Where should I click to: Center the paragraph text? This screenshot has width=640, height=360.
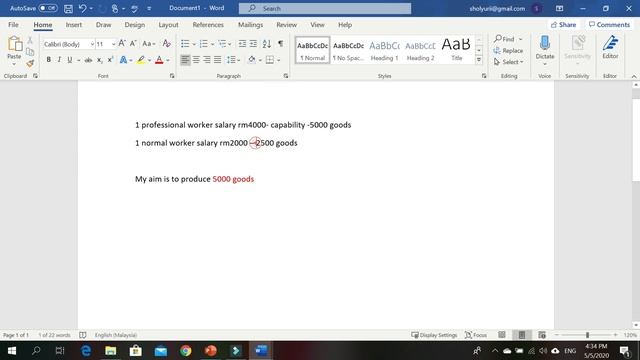[x=196, y=60]
